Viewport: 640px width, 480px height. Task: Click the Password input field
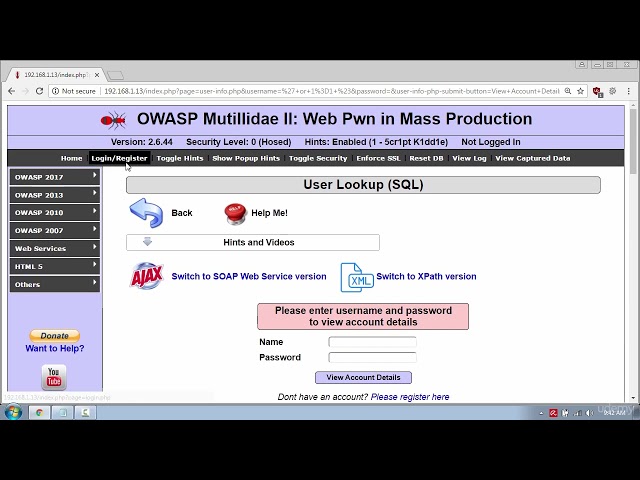tap(372, 358)
